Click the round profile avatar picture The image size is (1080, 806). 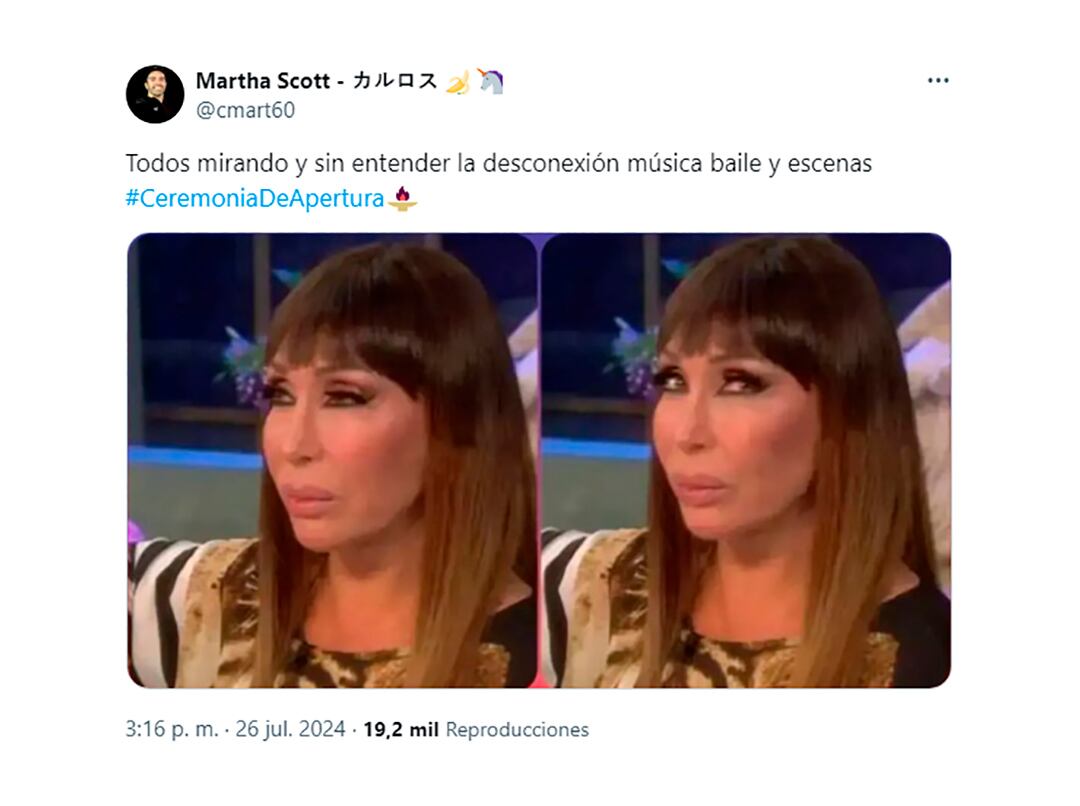point(155,94)
